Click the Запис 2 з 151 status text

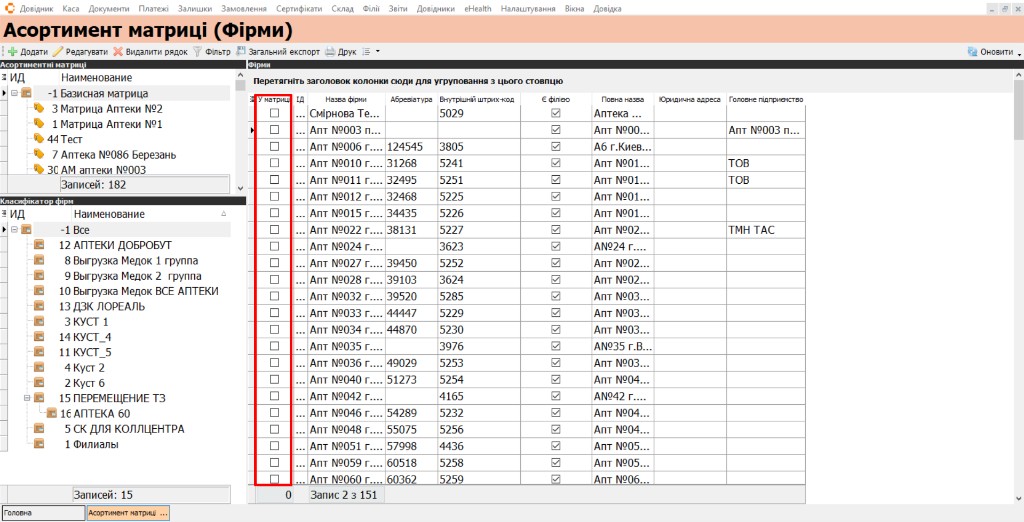[x=344, y=495]
